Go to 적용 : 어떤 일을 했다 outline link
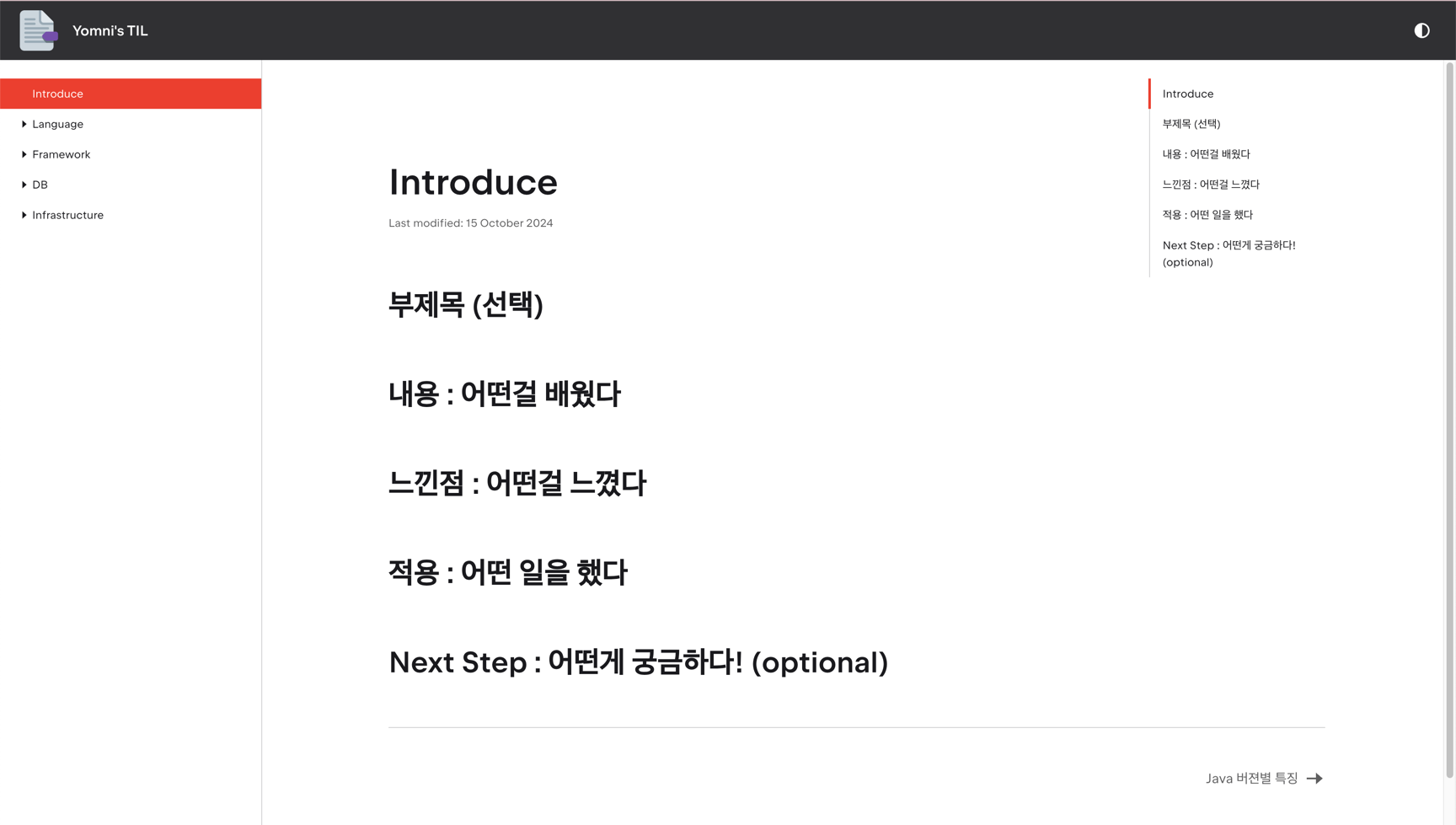The image size is (1456, 825). 1207,215
